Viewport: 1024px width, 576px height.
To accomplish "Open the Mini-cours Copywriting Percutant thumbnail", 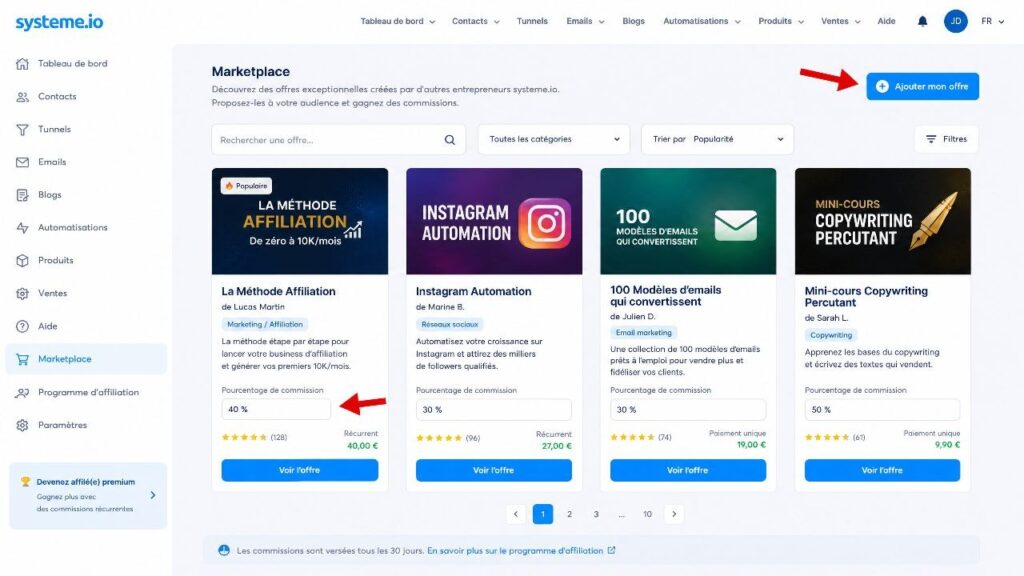I will [x=882, y=221].
